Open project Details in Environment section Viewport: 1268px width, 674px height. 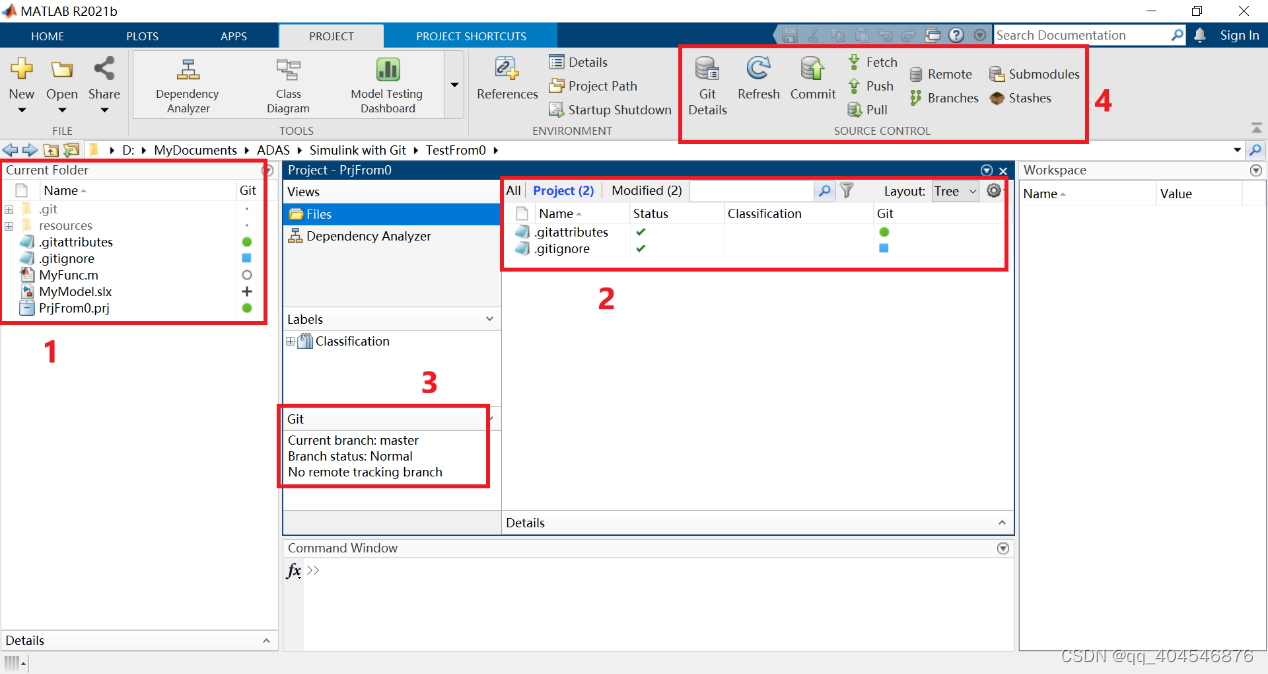pos(578,62)
